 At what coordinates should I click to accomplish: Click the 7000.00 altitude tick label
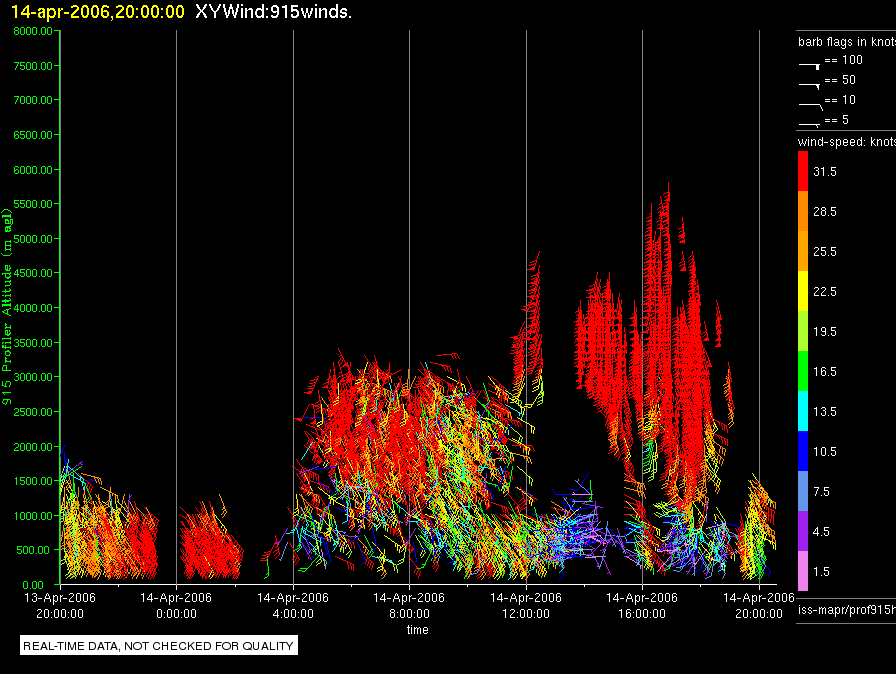point(33,100)
